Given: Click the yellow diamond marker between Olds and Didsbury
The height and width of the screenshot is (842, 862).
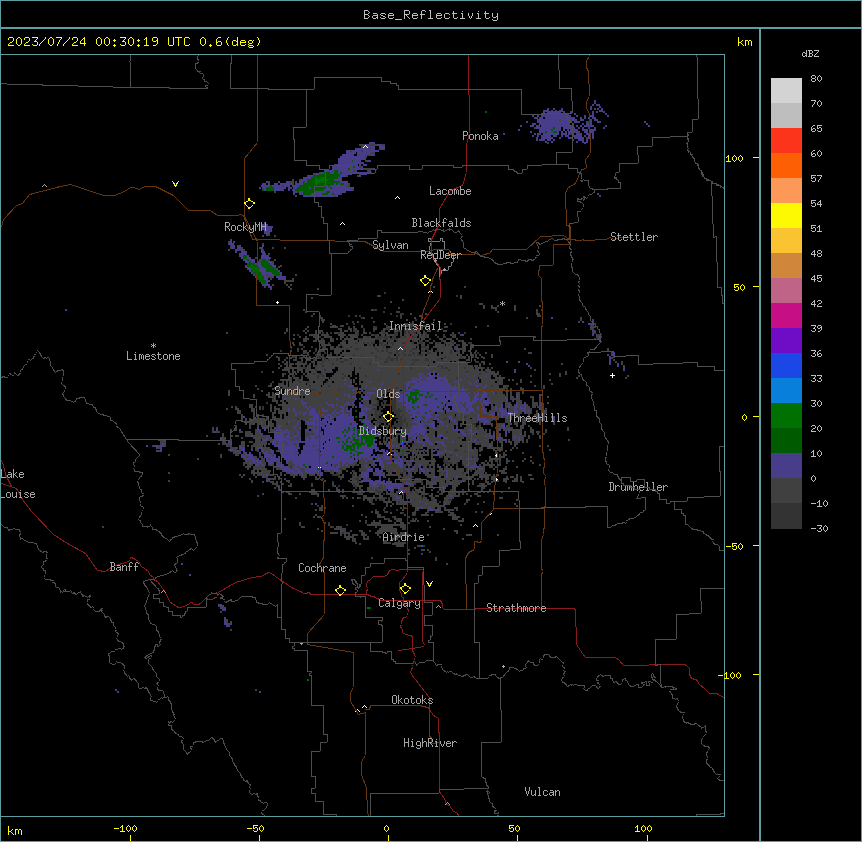Looking at the screenshot, I should point(389,417).
